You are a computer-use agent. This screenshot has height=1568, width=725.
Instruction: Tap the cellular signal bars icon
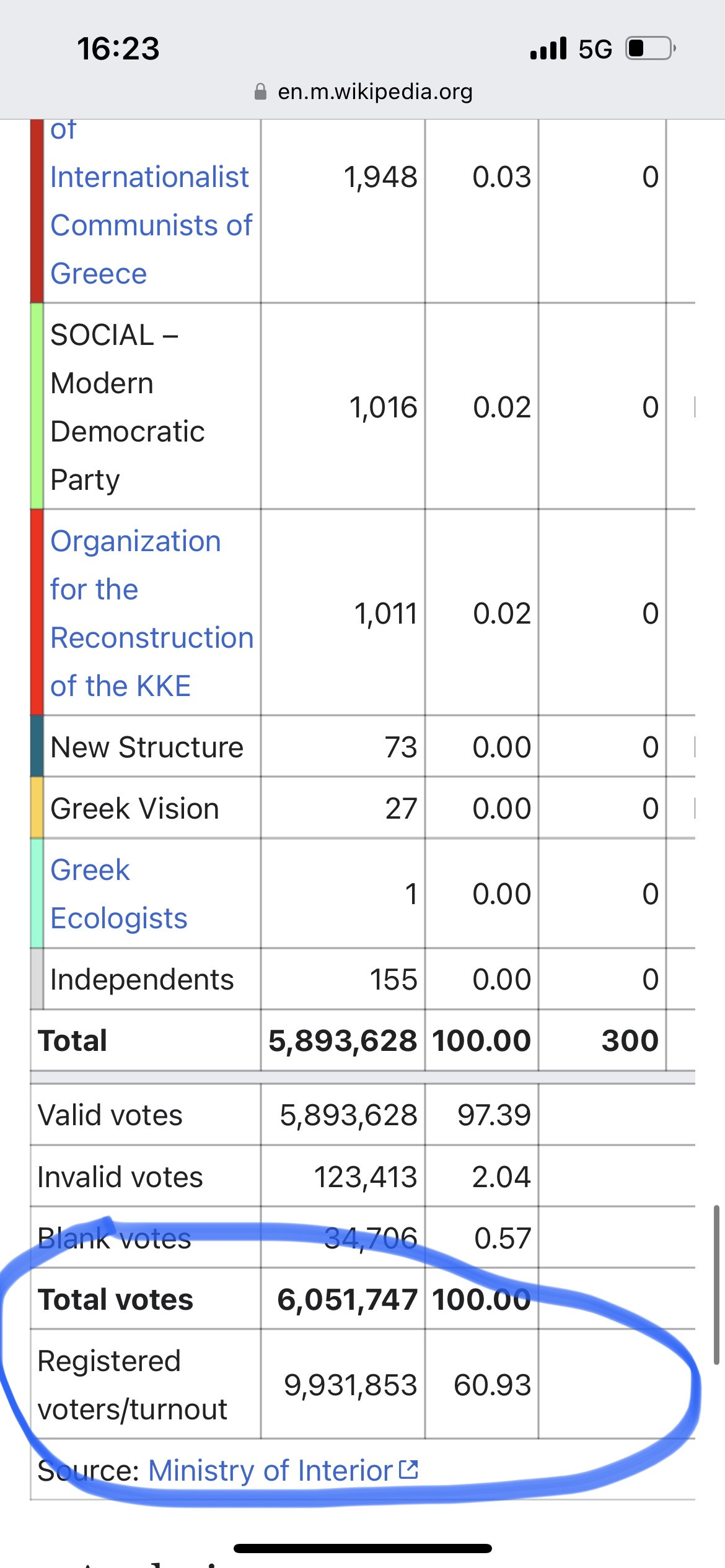(548, 48)
